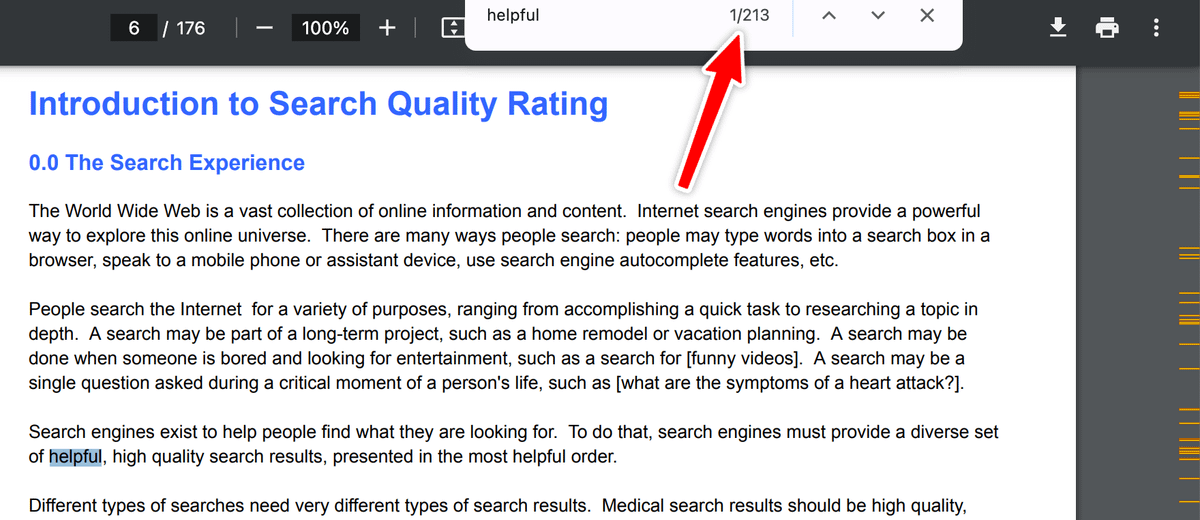This screenshot has width=1200, height=520.
Task: Click the page number field showing 6
Action: pyautogui.click(x=134, y=28)
